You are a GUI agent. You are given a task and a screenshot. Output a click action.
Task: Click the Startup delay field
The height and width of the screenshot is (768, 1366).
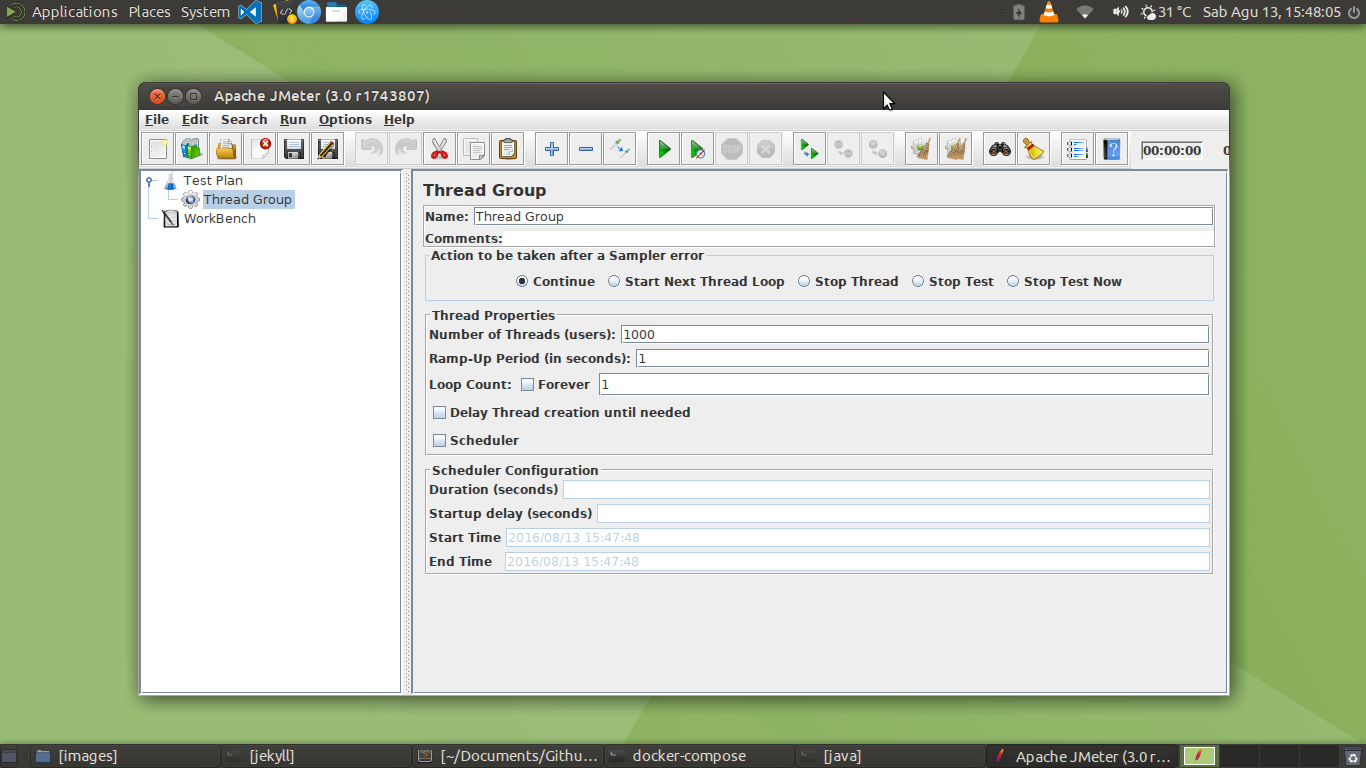[903, 514]
